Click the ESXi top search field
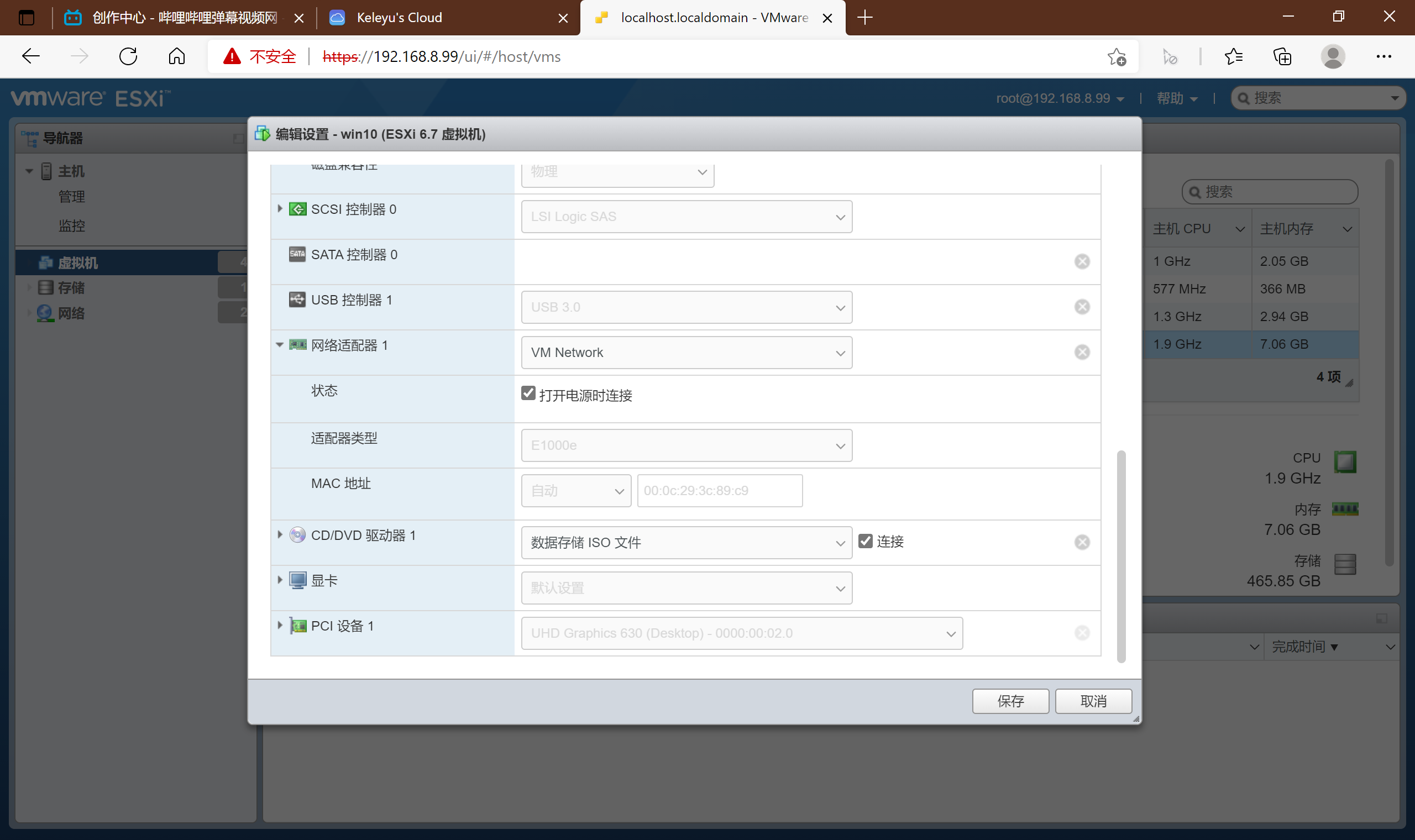1415x840 pixels. coord(1318,98)
